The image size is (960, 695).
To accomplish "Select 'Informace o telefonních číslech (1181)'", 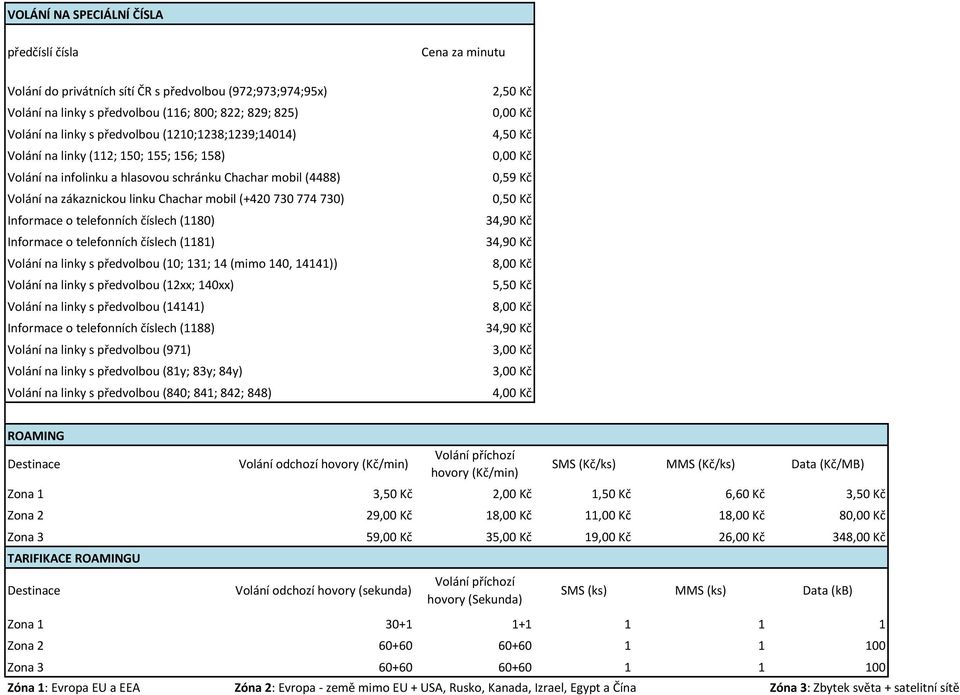I will click(269, 242).
